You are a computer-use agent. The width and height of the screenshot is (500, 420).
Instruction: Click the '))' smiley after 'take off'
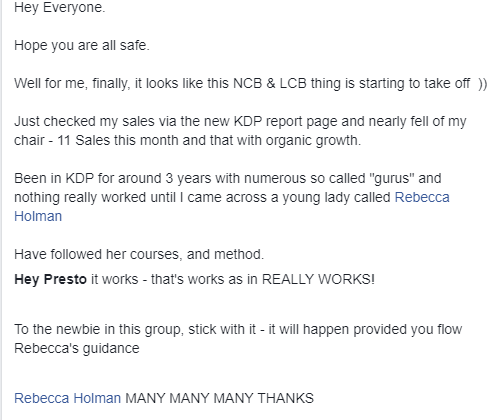[x=482, y=83]
